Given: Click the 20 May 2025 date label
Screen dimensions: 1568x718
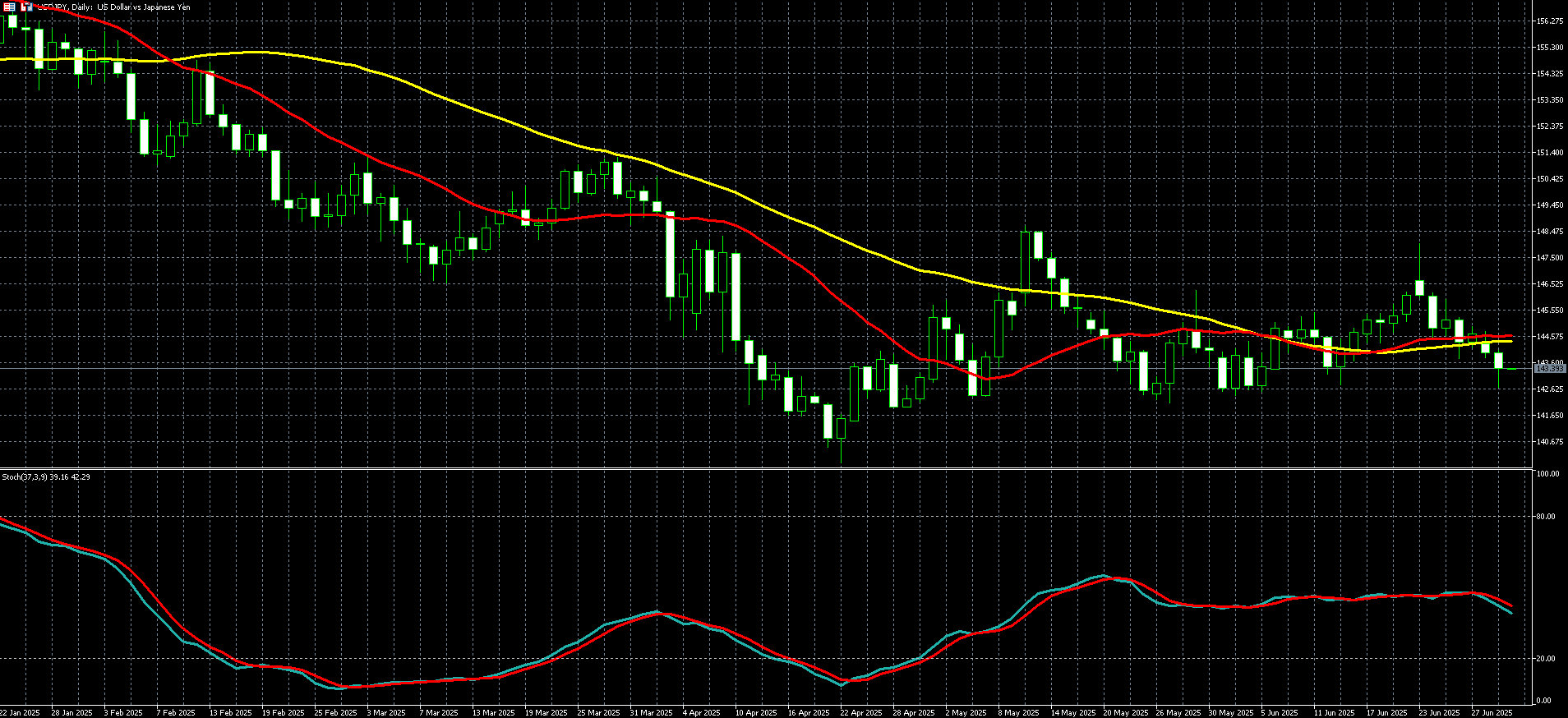Looking at the screenshot, I should pyautogui.click(x=1126, y=713).
